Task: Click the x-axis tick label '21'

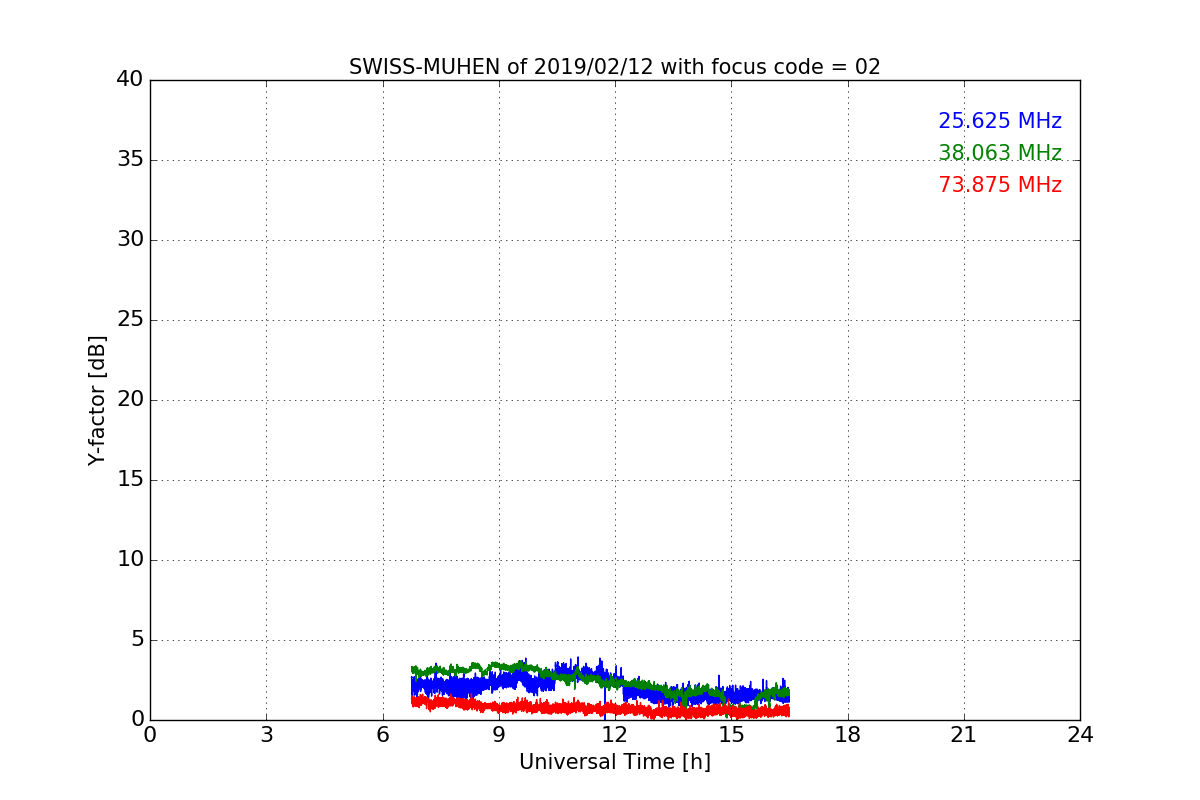Action: point(964,734)
